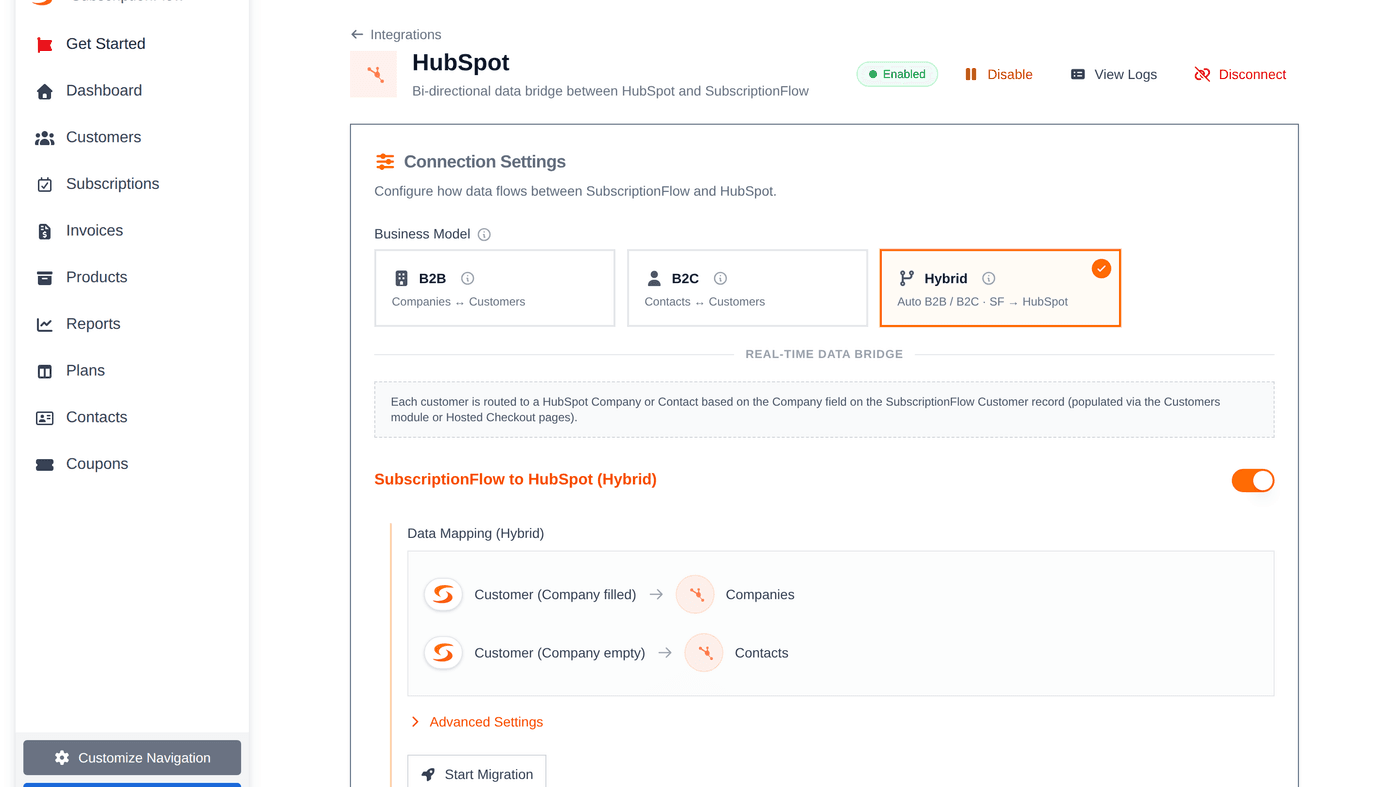Click the SubscriptionFlow logo beside Customer (Company empty)
This screenshot has height=787, width=1400.
(x=443, y=653)
